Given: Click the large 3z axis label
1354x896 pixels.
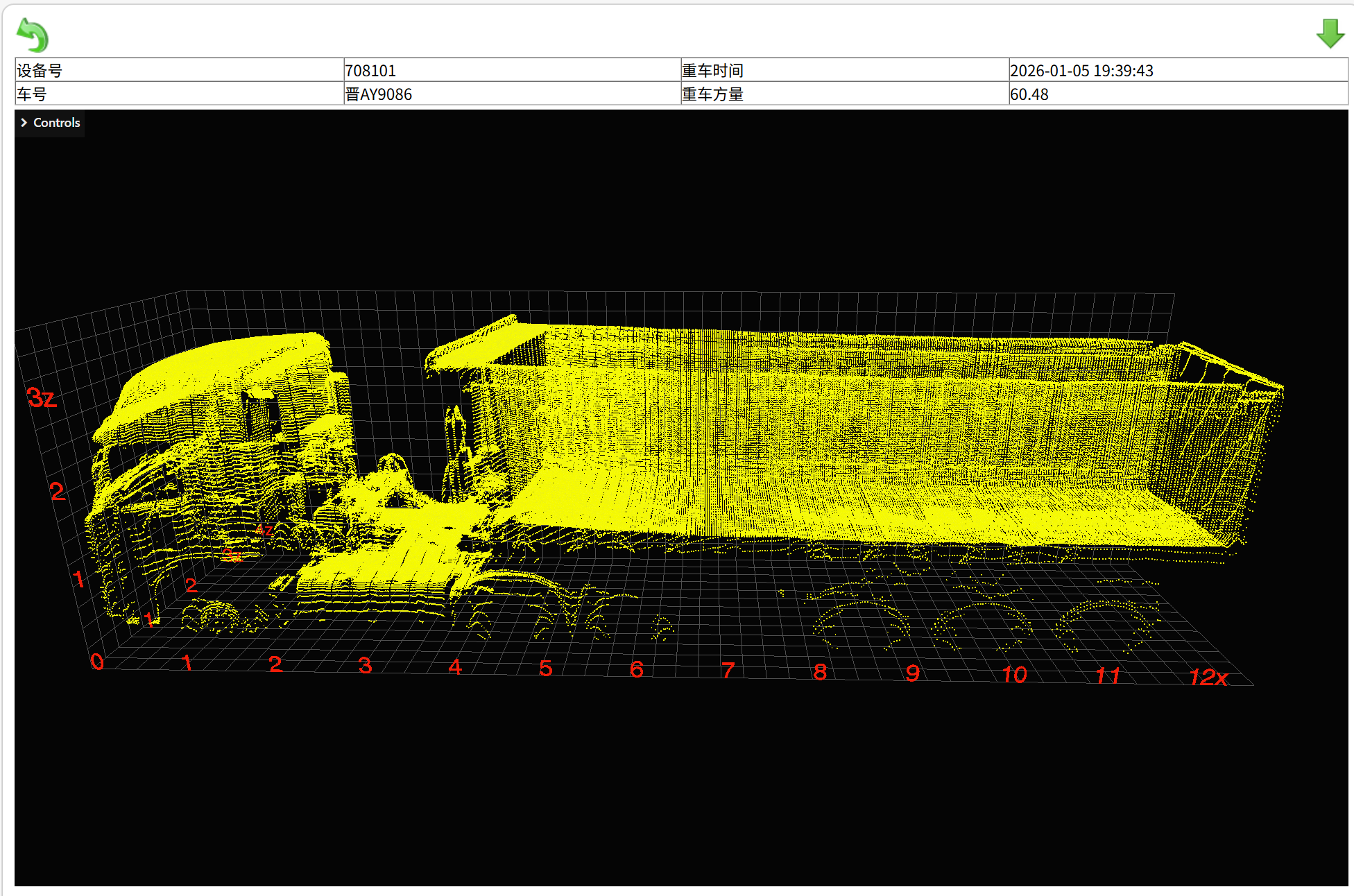Looking at the screenshot, I should [x=42, y=398].
